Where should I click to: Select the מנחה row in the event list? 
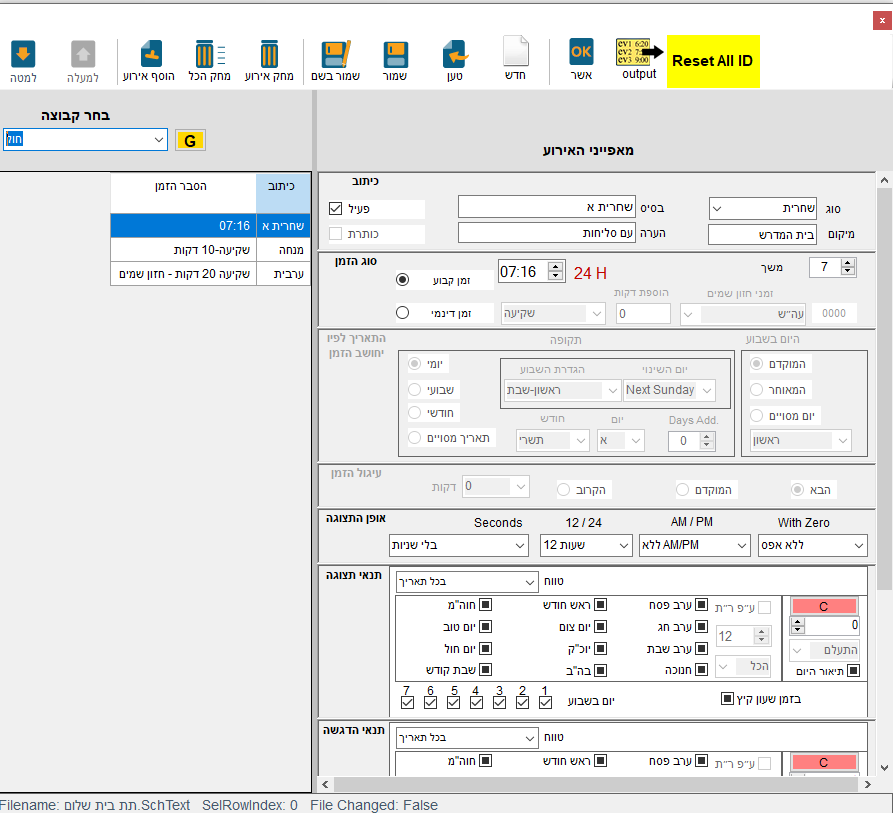(210, 250)
